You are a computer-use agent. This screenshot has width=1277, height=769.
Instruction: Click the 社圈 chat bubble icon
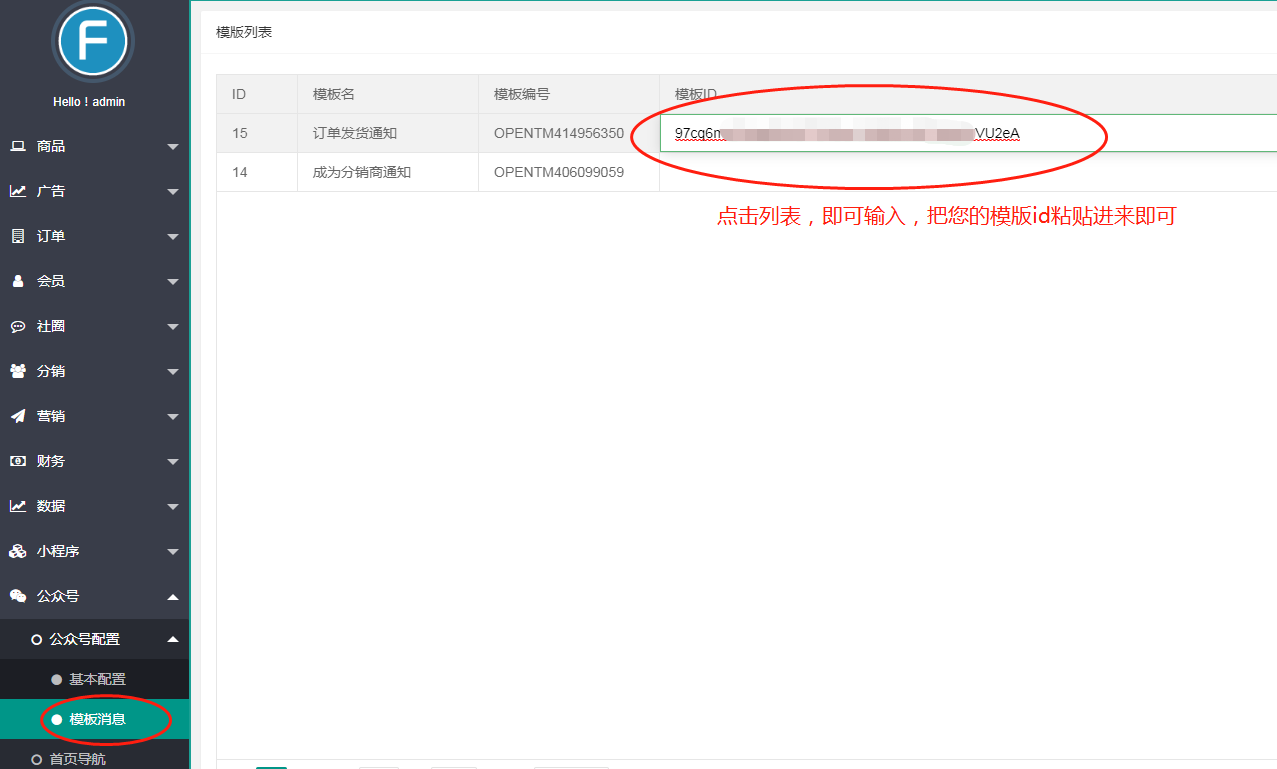pos(18,326)
